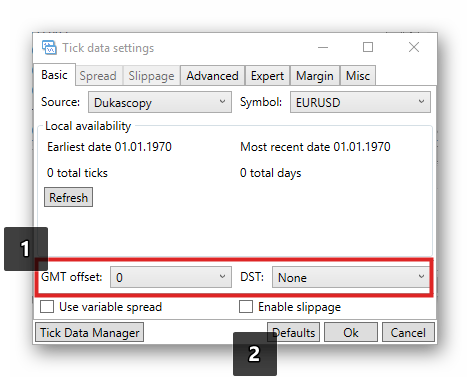Click the 'Local availability' group label

click(x=88, y=126)
